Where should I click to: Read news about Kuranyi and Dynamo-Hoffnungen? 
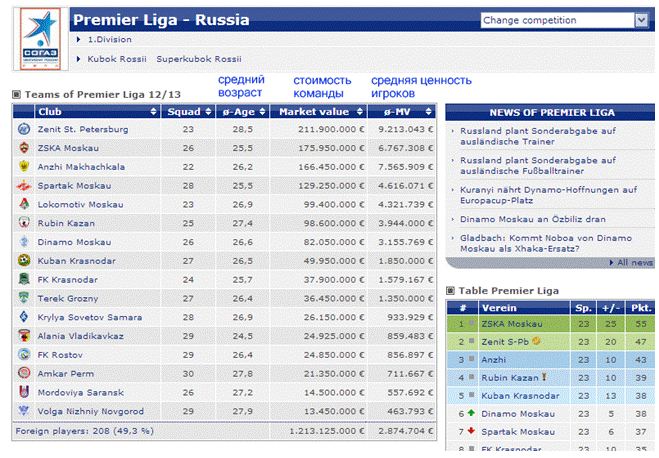(x=548, y=195)
